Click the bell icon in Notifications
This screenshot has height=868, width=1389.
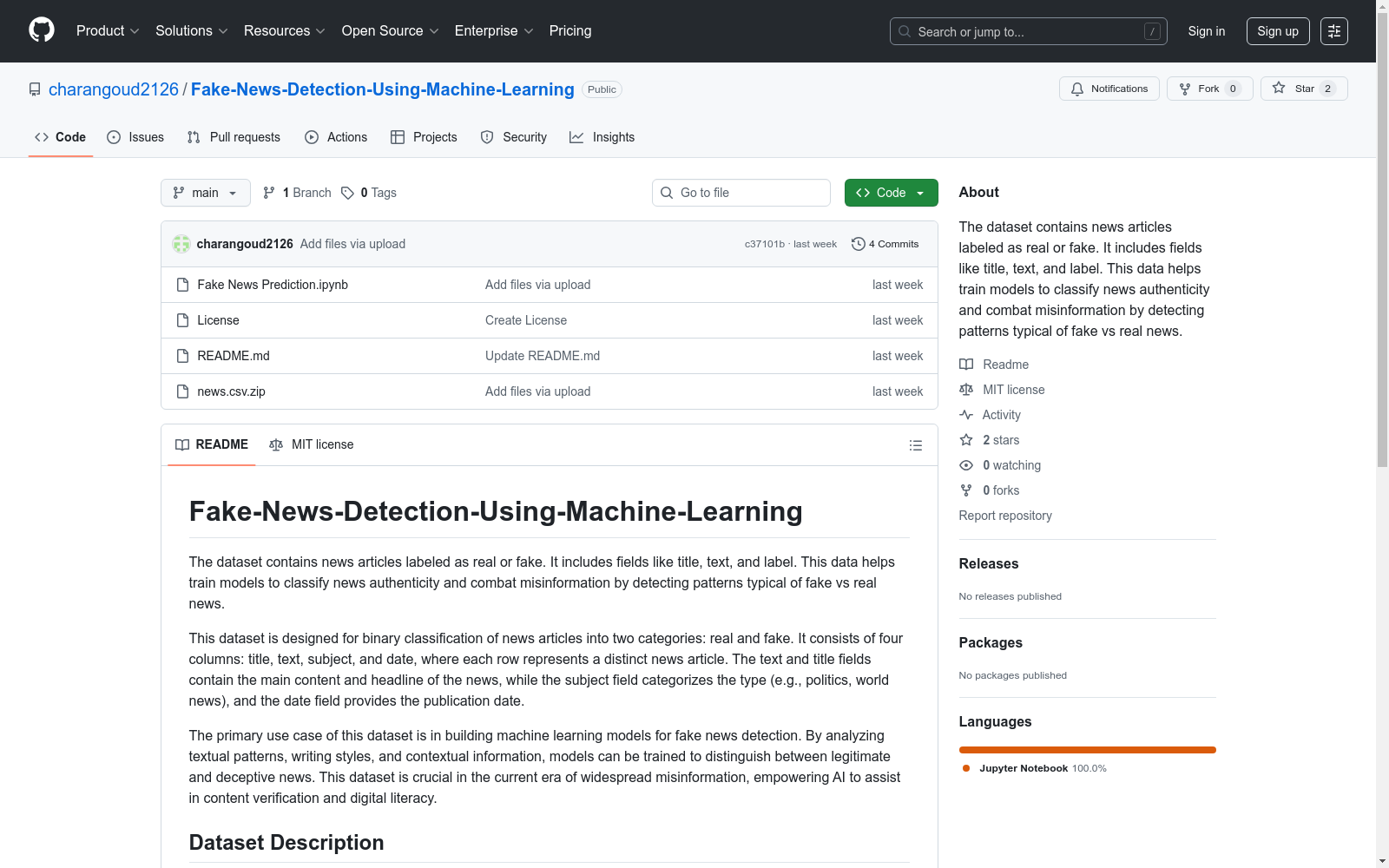tap(1077, 89)
